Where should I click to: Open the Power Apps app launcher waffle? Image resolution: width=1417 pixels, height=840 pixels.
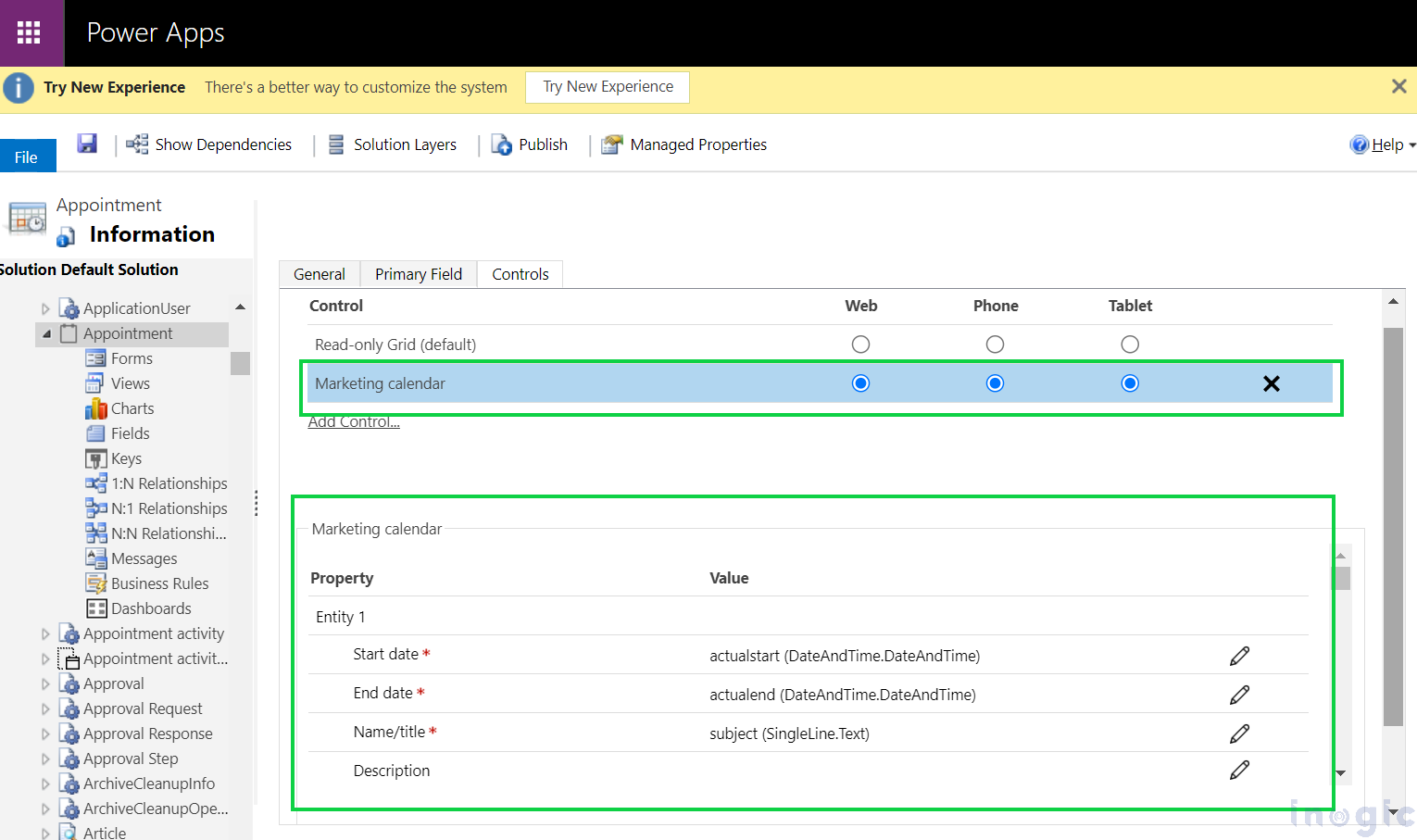29,32
